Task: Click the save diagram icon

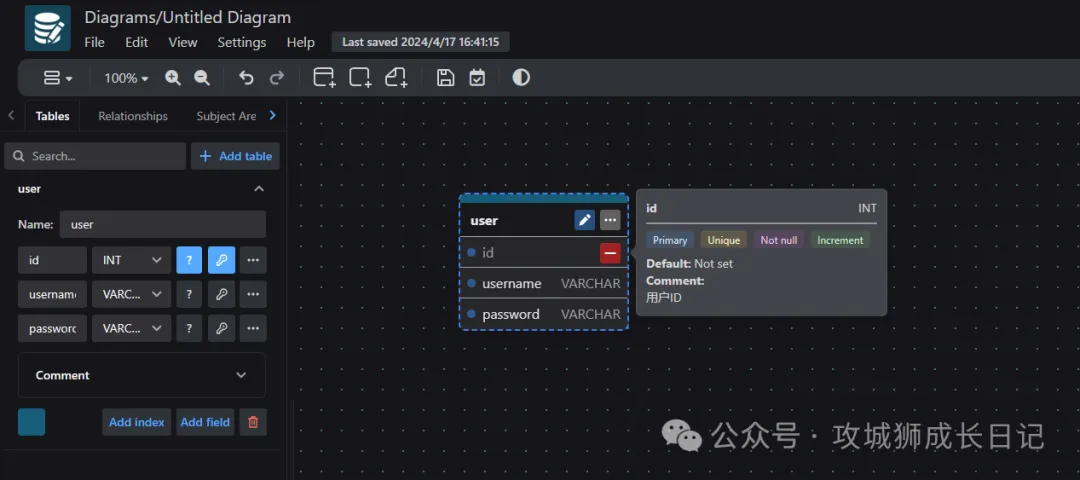Action: click(x=446, y=78)
